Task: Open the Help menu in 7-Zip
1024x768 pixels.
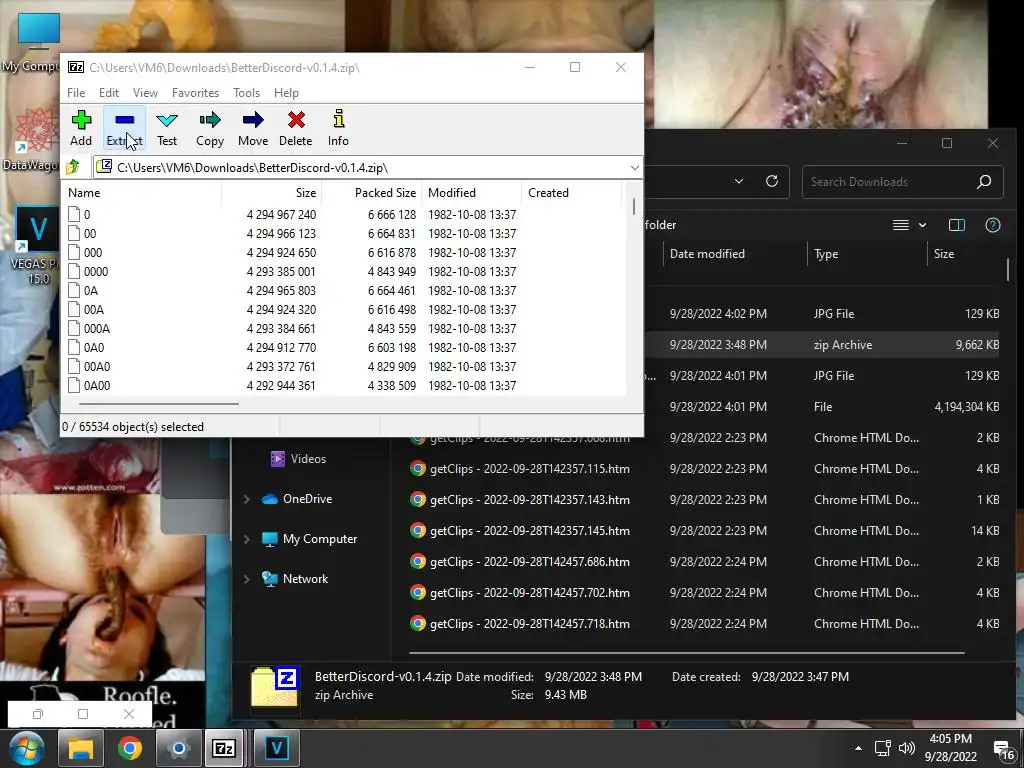Action: (286, 93)
